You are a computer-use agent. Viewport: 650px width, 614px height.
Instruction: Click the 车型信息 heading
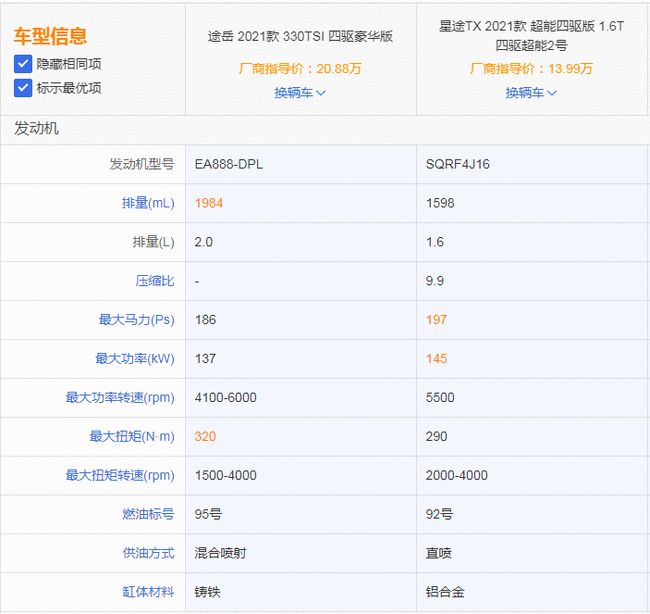50,36
